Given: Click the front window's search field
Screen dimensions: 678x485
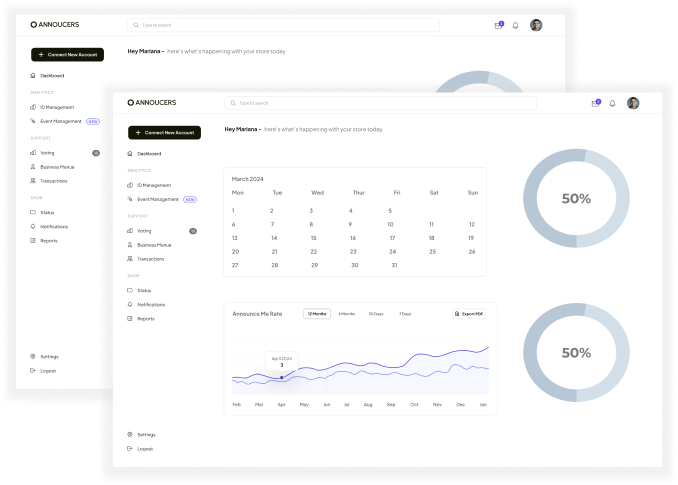Looking at the screenshot, I should click(380, 103).
